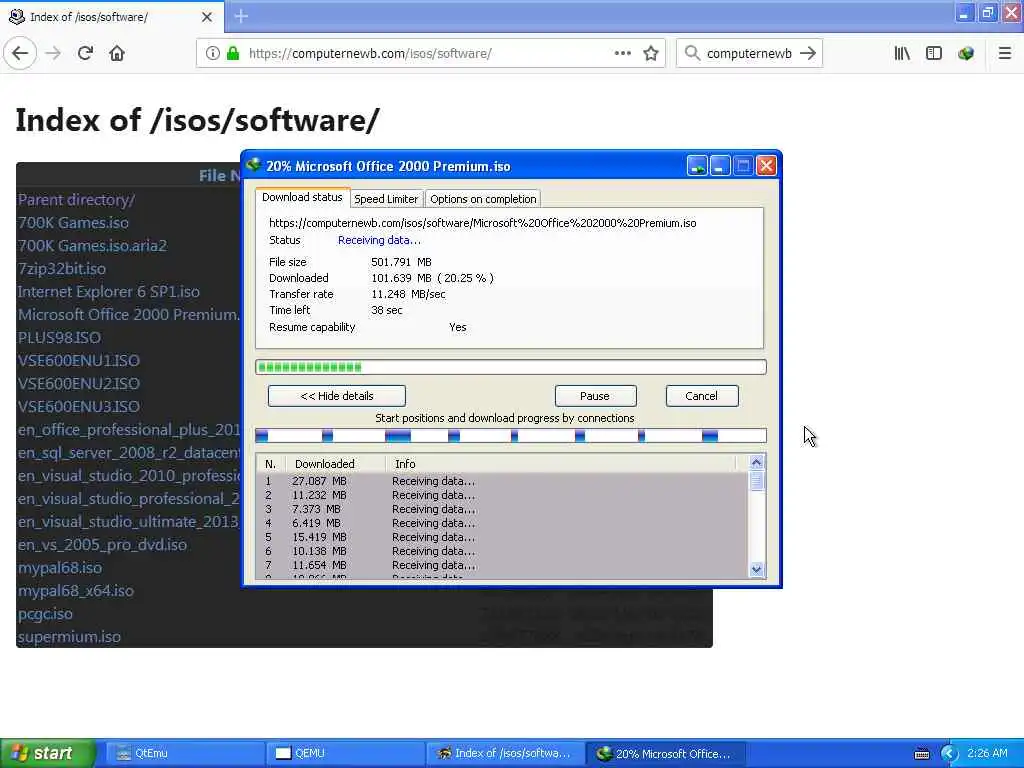Click the en_vs_2005_pro_dvd.iso link
1024x768 pixels.
point(102,545)
